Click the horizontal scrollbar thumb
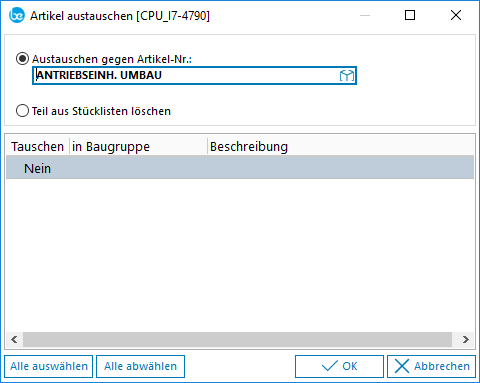 tap(237, 340)
